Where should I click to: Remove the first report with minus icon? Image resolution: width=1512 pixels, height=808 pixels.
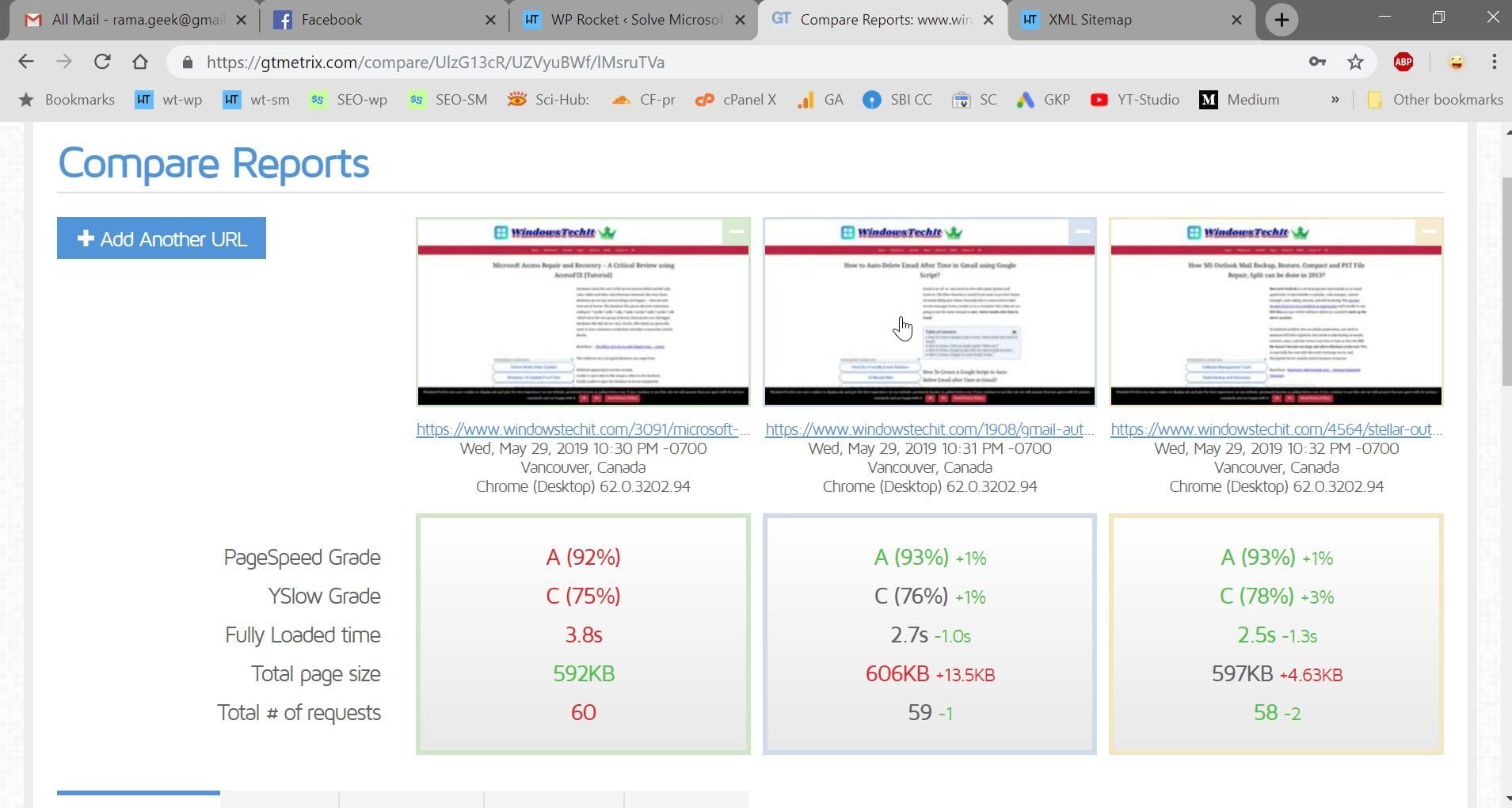click(x=736, y=231)
